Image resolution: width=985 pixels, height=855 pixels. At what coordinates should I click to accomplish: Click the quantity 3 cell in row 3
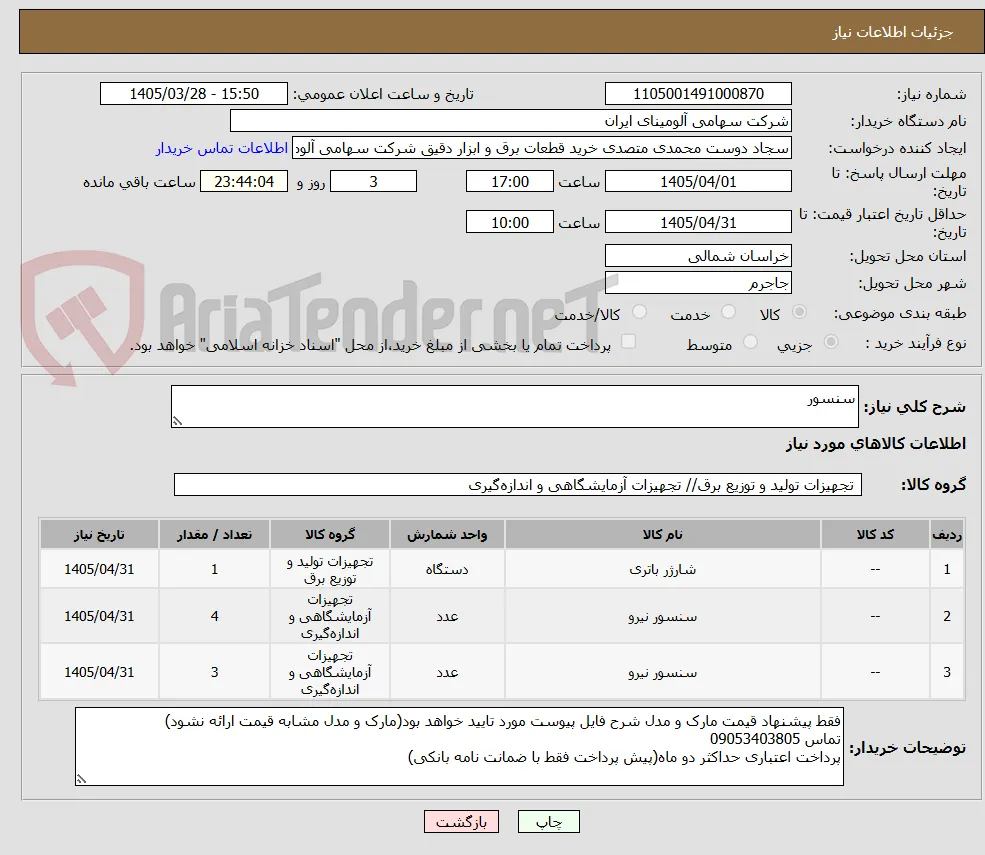click(214, 672)
